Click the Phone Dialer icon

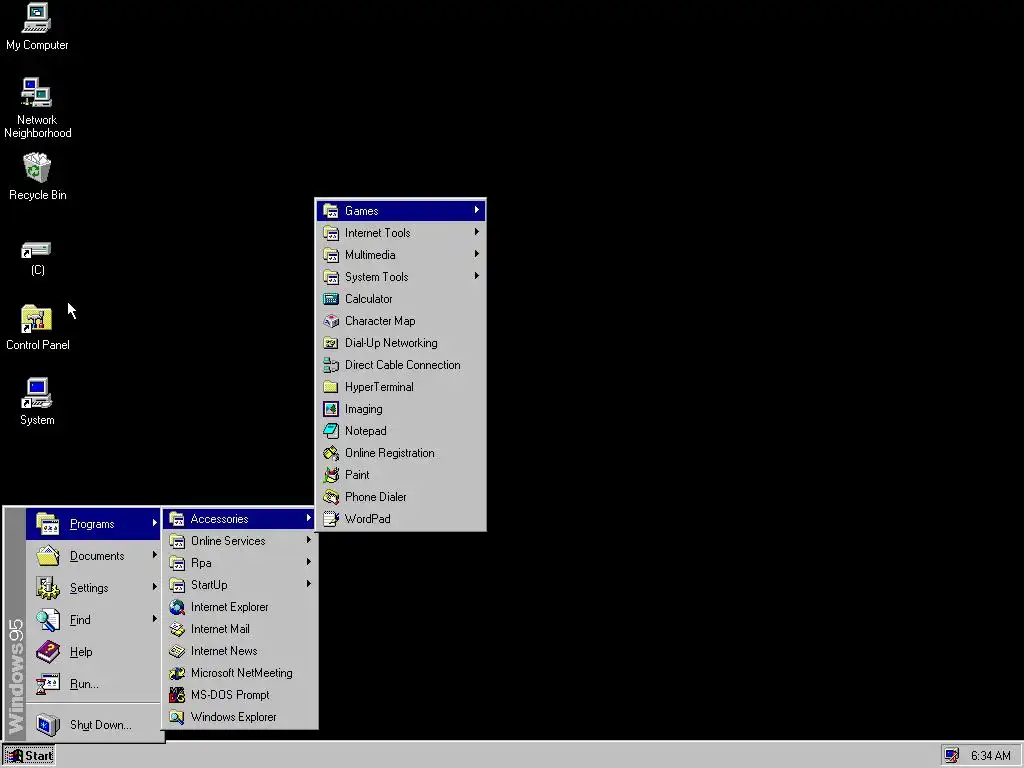coord(331,497)
